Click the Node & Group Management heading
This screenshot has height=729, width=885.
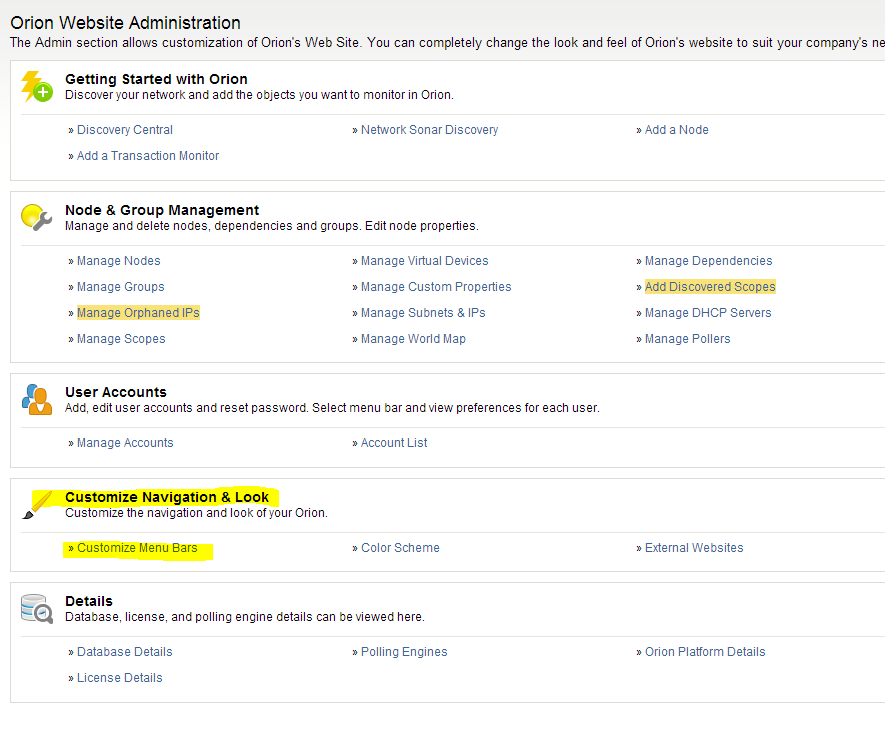[x=162, y=210]
